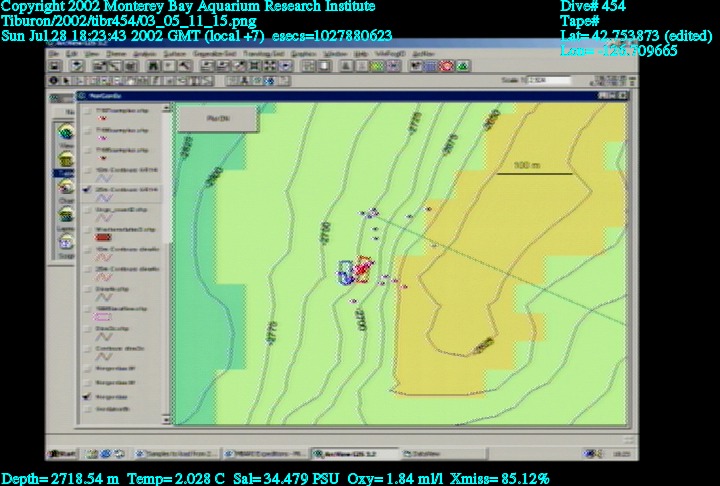The width and height of the screenshot is (720, 486).
Task: Click the Views icon in project window
Action: pyautogui.click(x=65, y=132)
